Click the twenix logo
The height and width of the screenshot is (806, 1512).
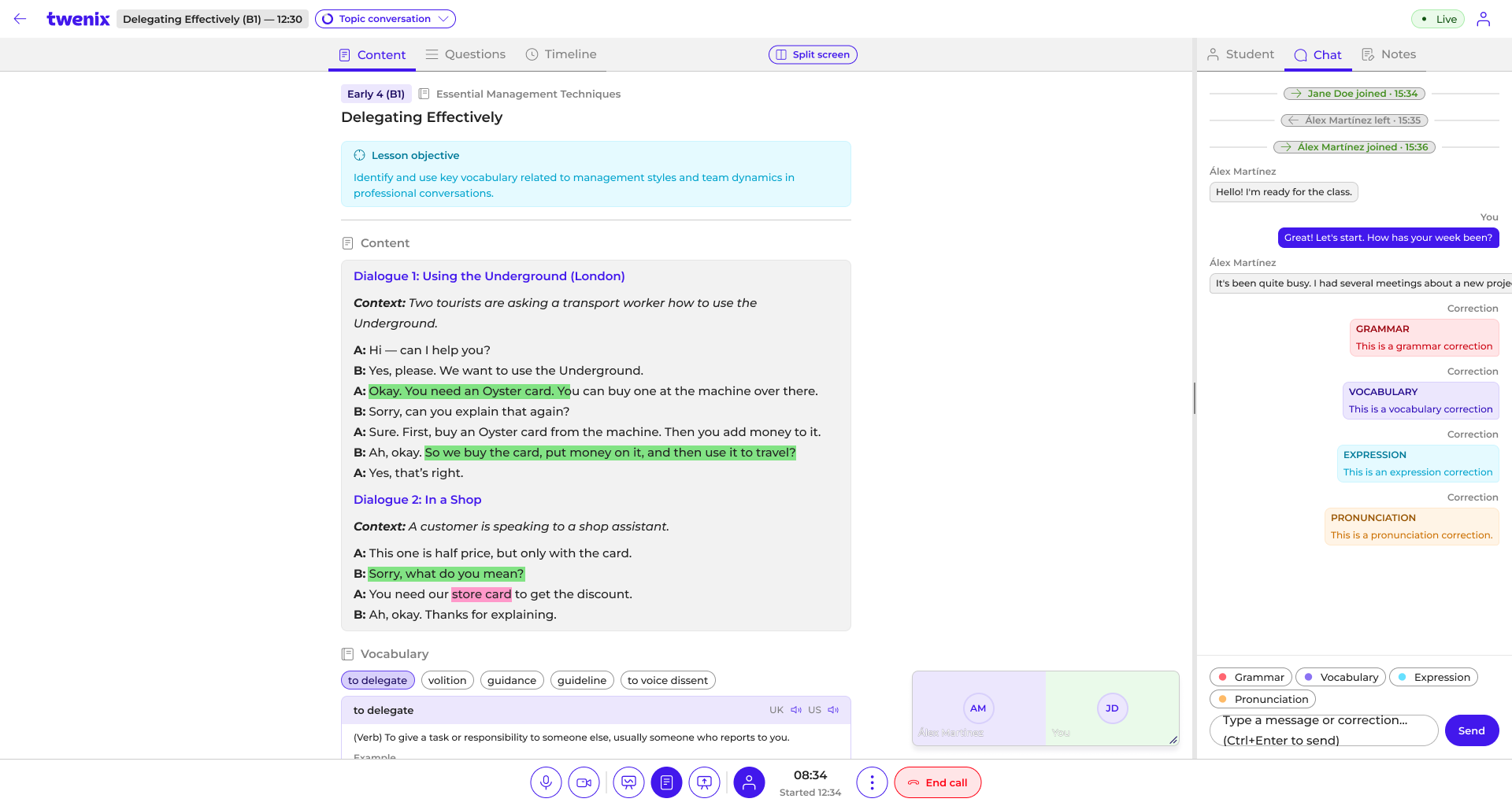[x=78, y=19]
